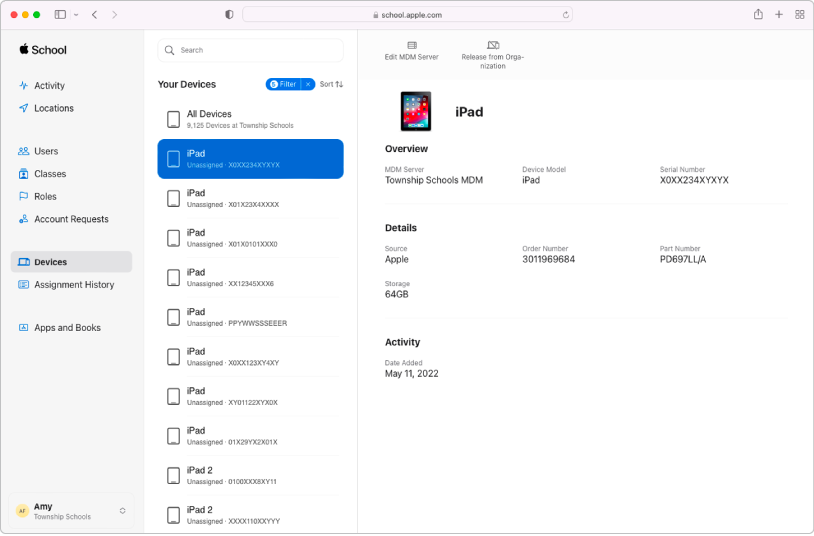Open Locations in the sidebar
814x536 pixels.
(53, 108)
